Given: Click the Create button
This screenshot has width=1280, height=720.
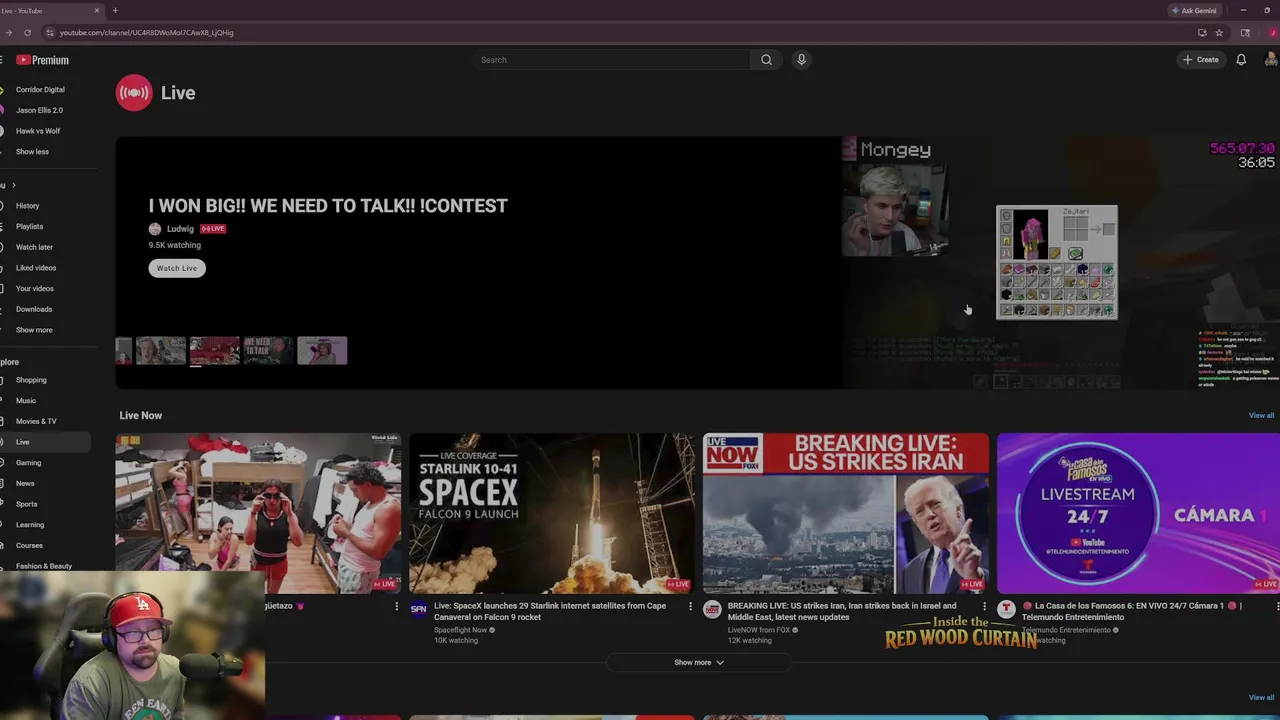Looking at the screenshot, I should (x=1200, y=60).
